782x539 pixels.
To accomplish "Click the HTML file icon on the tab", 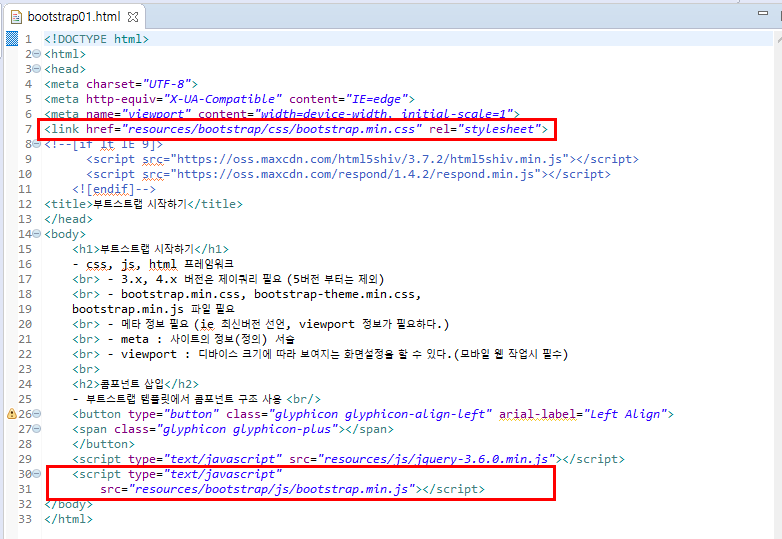I will click(x=16, y=17).
